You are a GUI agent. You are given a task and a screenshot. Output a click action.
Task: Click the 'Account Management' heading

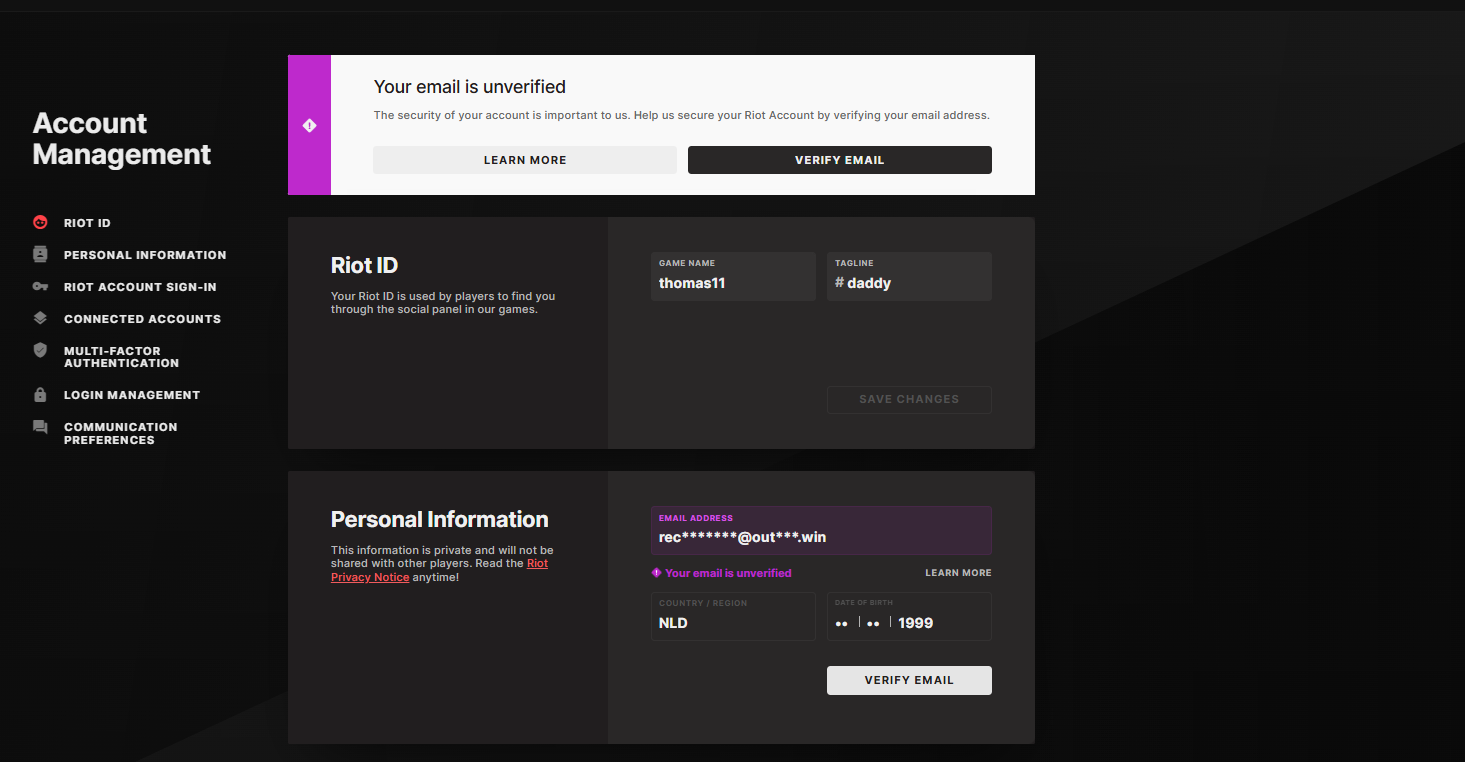pyautogui.click(x=122, y=138)
